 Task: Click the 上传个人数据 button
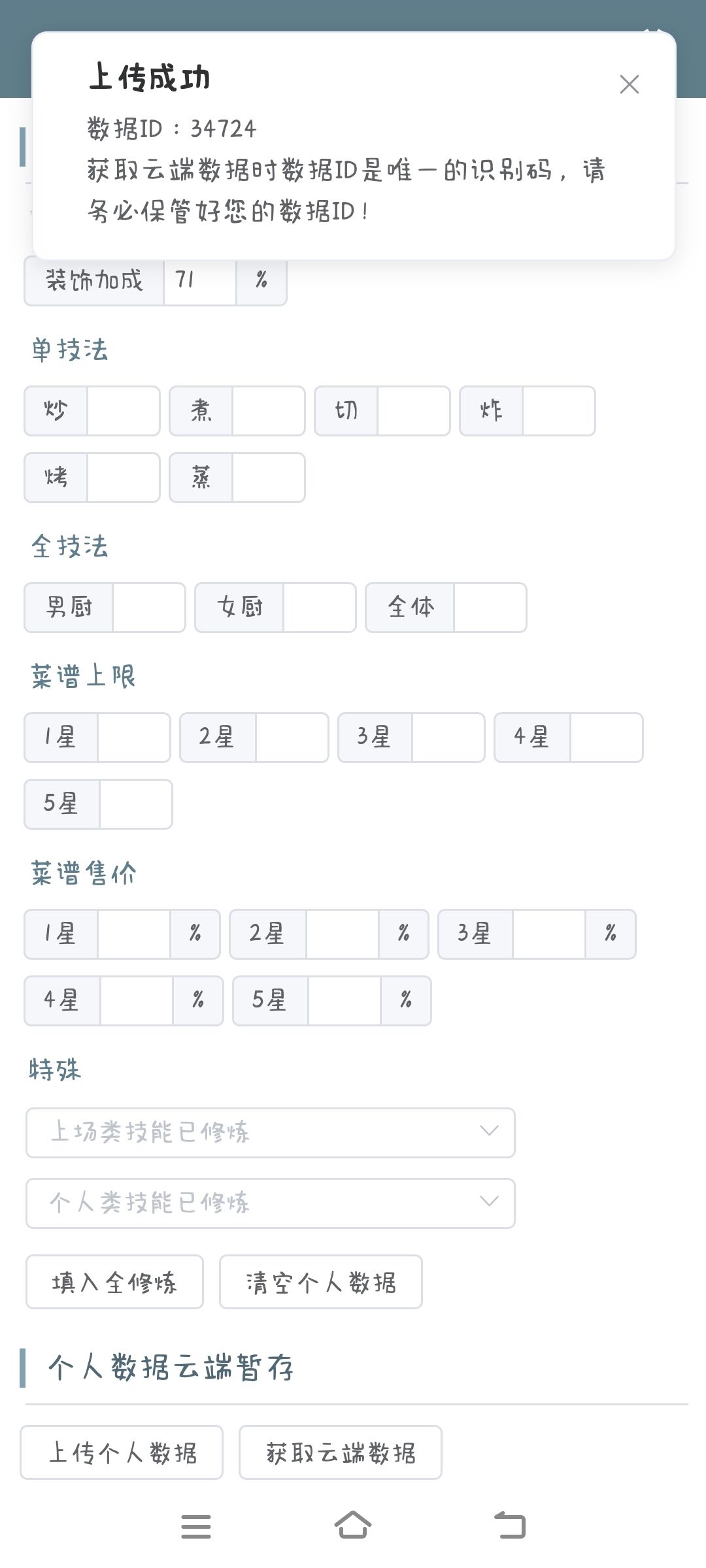click(122, 1452)
